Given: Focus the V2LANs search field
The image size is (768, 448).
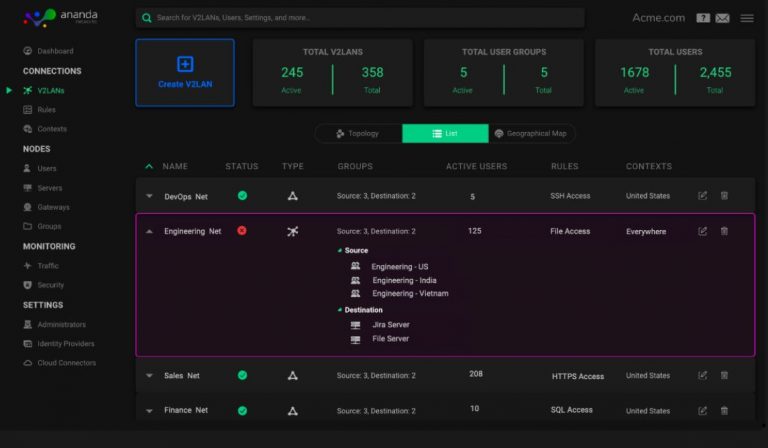Looking at the screenshot, I should pyautogui.click(x=360, y=18).
